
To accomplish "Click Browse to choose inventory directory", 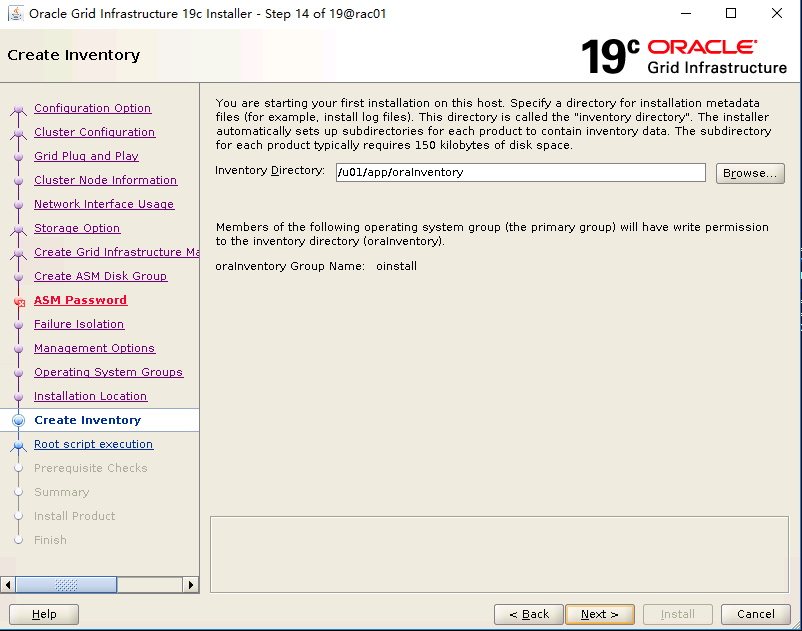I will tap(750, 173).
